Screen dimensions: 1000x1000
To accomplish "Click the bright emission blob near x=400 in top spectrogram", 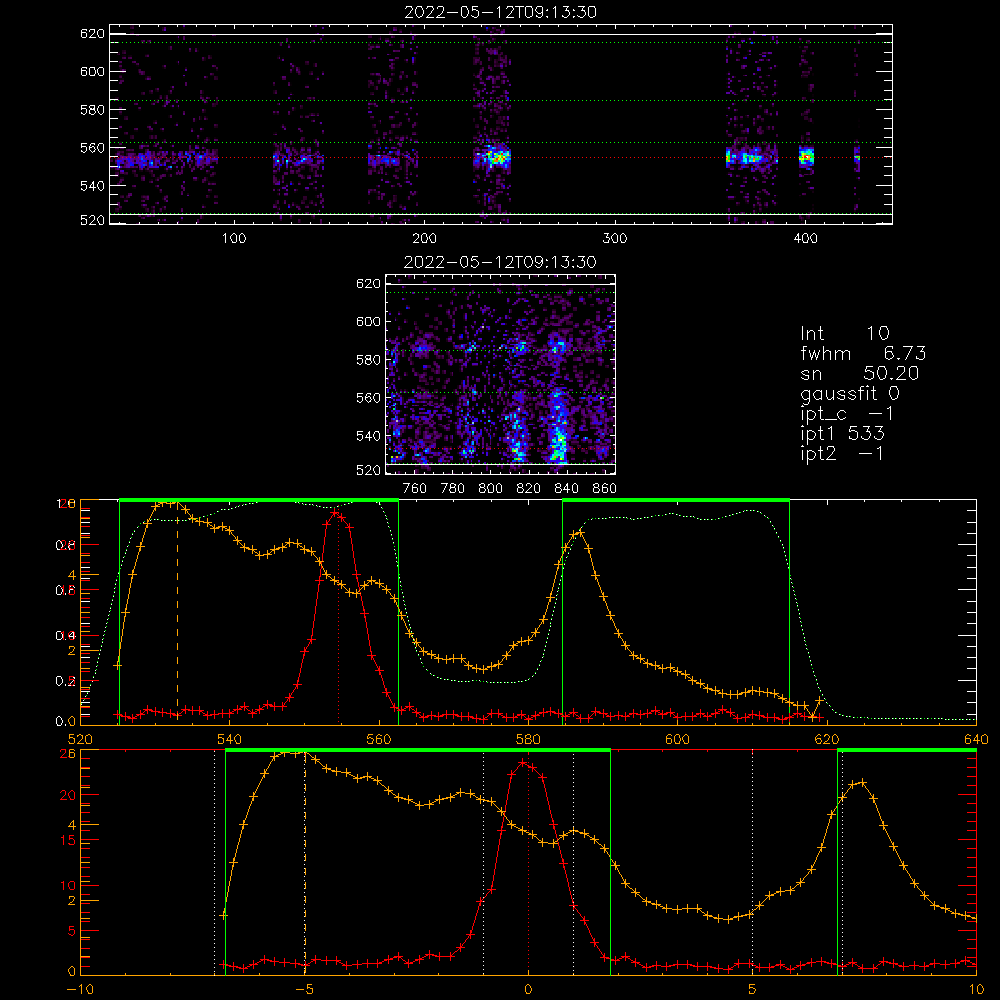I will [x=807, y=156].
